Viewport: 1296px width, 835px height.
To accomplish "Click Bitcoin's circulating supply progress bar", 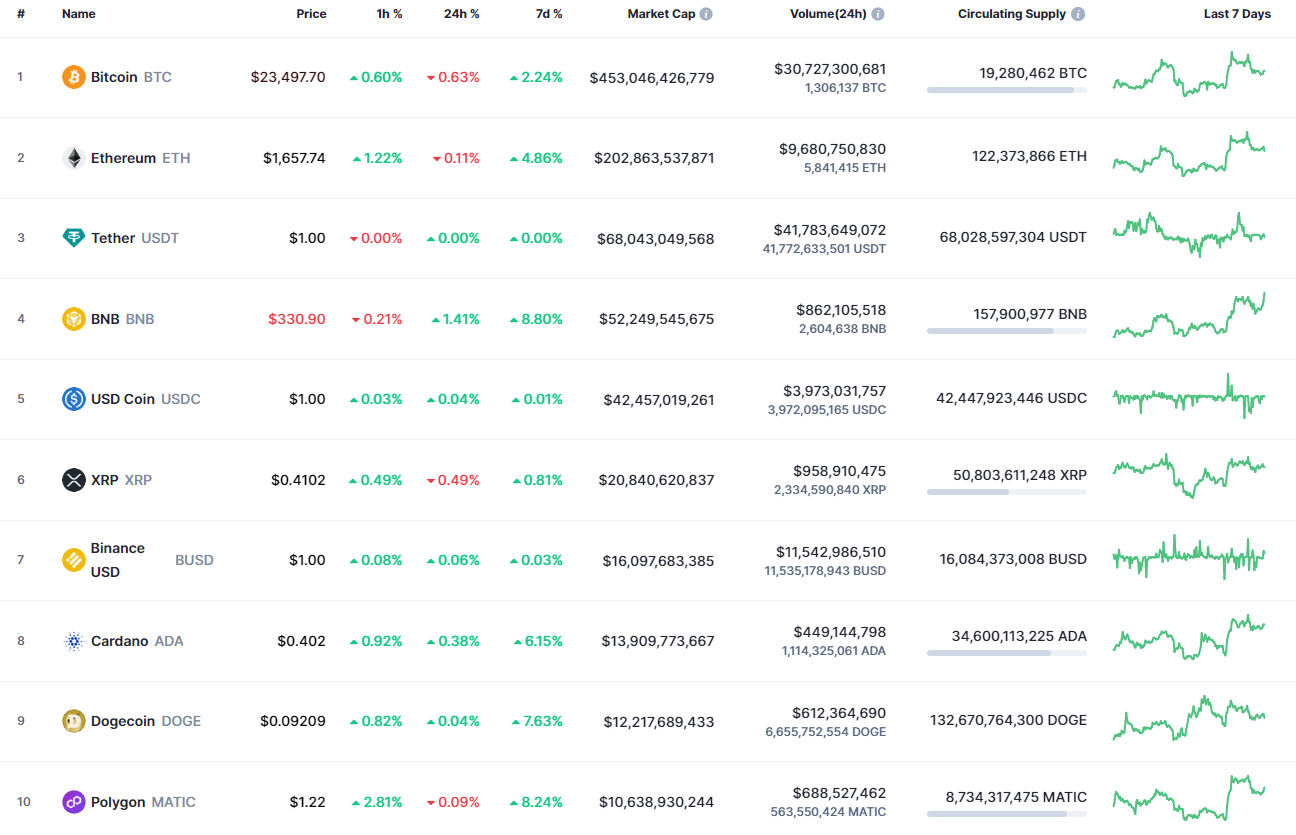I will 1005,91.
